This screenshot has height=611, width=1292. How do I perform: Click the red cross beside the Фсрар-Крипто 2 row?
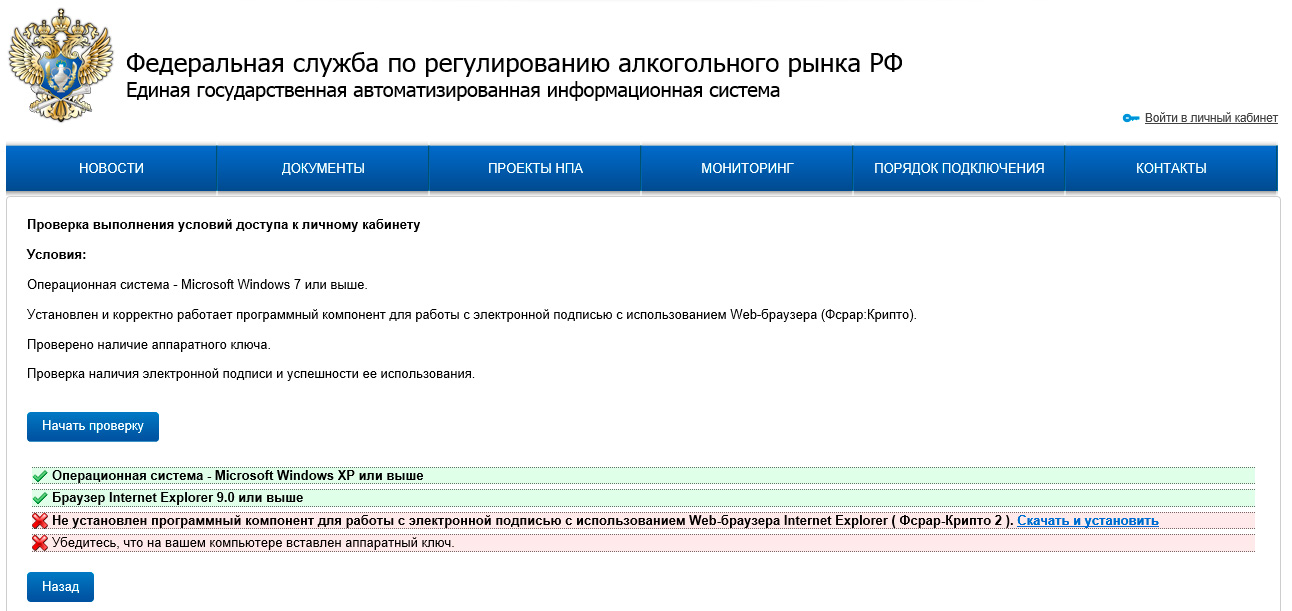coord(40,521)
